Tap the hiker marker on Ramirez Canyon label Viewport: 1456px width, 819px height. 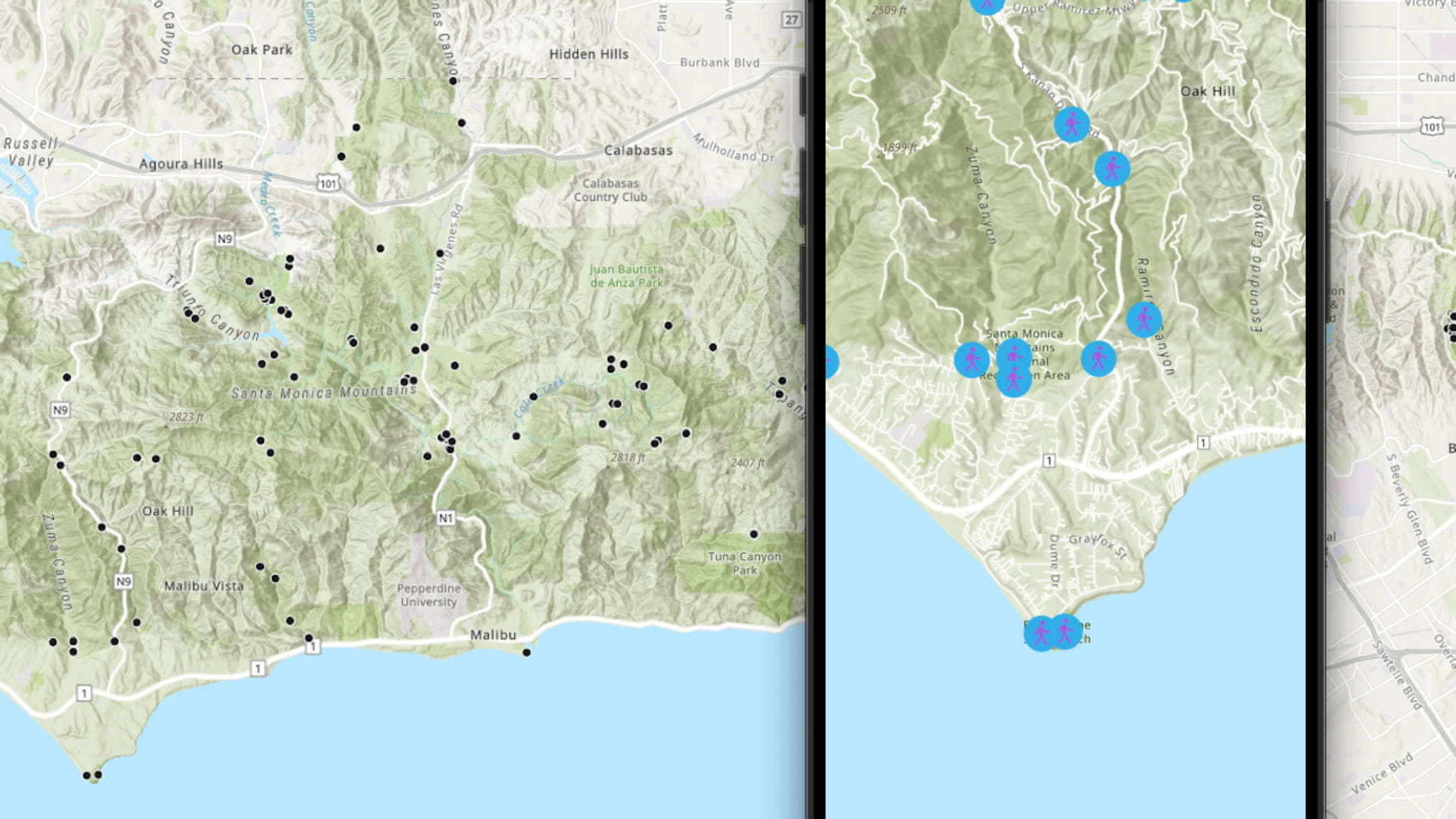[x=1144, y=319]
